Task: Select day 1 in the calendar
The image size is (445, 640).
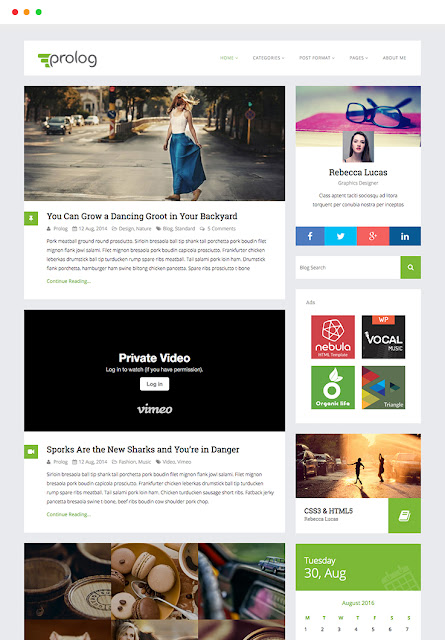Action: click(305, 629)
